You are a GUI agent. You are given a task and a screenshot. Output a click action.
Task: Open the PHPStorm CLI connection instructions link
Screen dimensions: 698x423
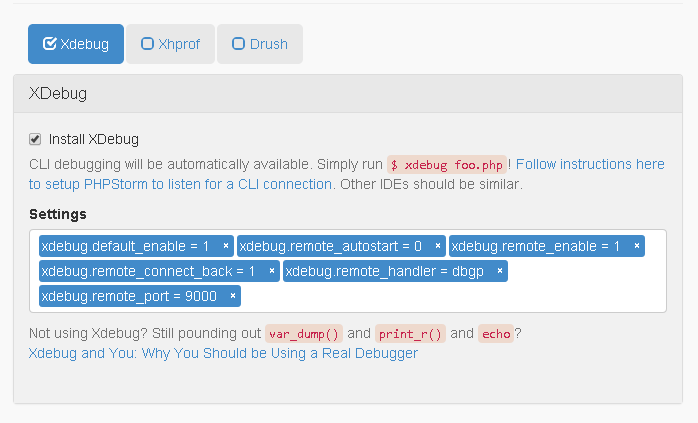pos(347,174)
